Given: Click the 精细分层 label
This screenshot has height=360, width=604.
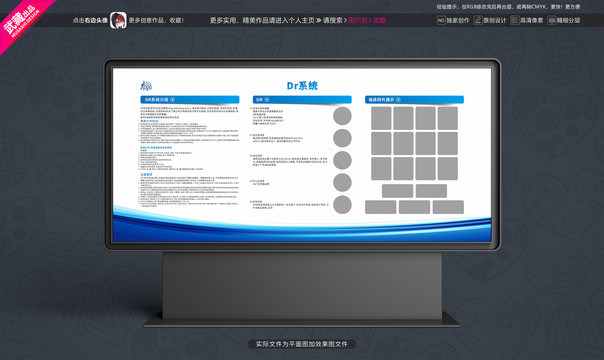Looking at the screenshot, I should click(569, 20).
